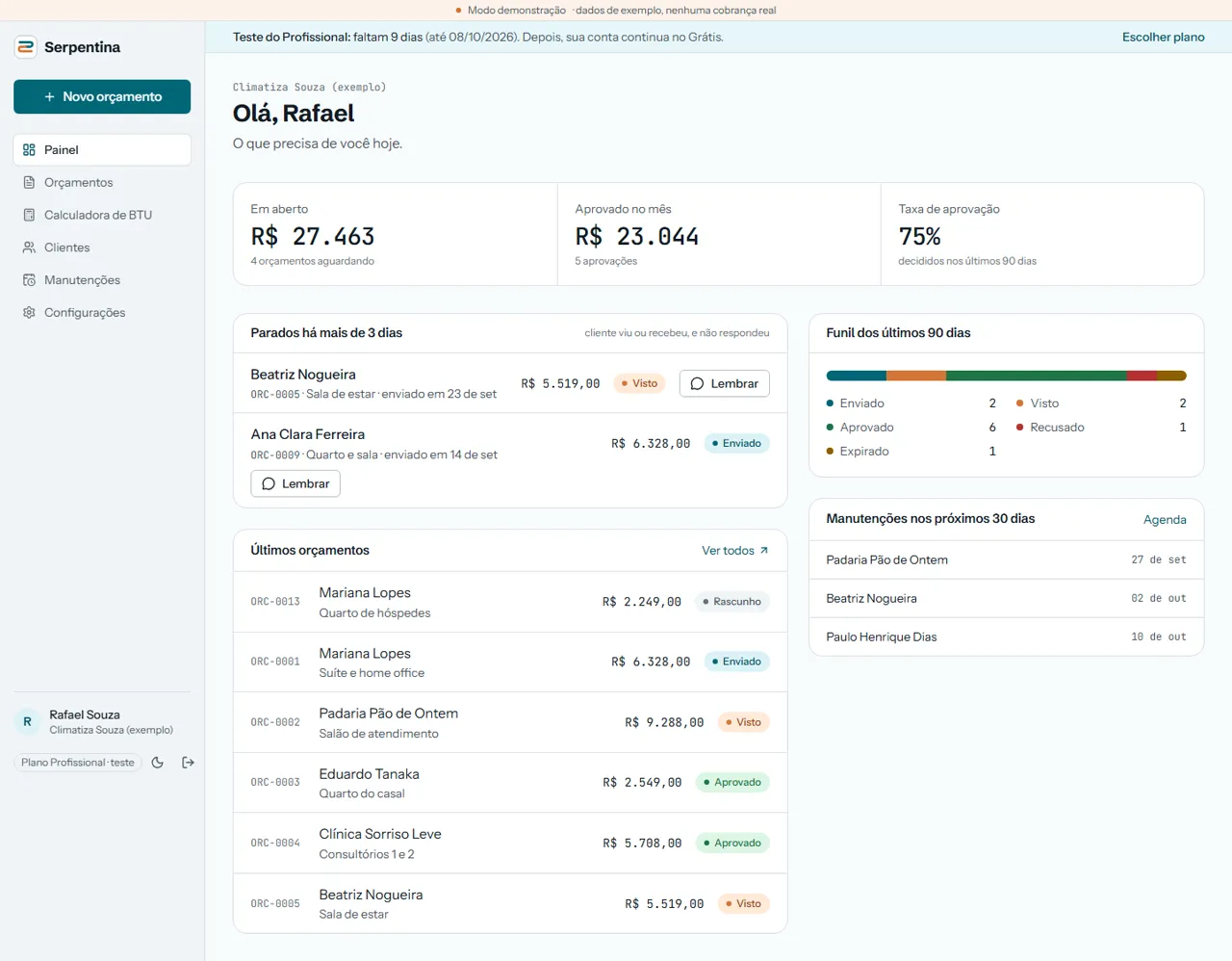1232x961 pixels.
Task: Create a new quote with Novo orçamento
Action: tap(102, 96)
